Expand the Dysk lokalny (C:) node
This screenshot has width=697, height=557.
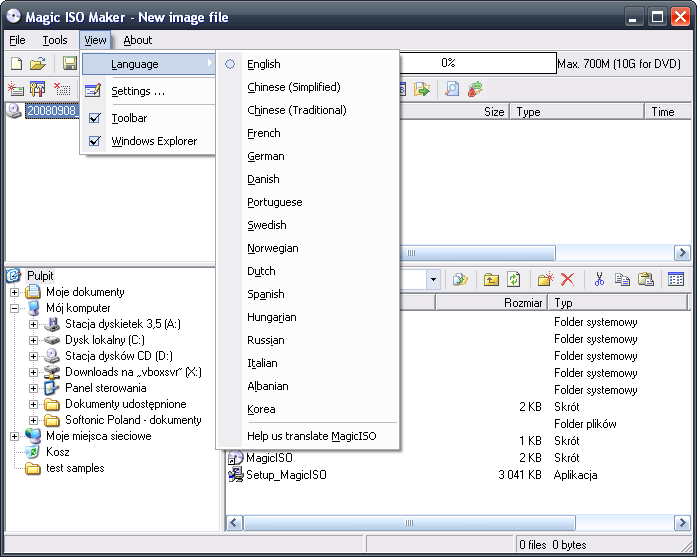click(33, 340)
